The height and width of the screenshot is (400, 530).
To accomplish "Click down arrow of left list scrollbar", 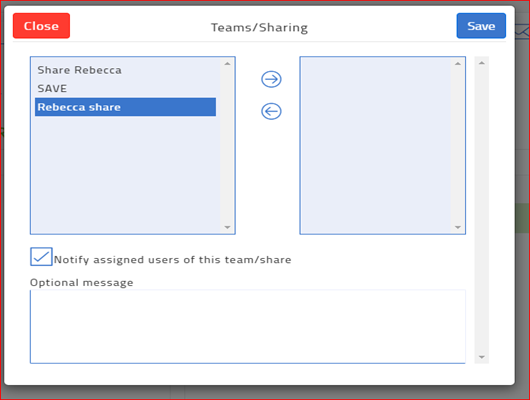I will 227,227.
